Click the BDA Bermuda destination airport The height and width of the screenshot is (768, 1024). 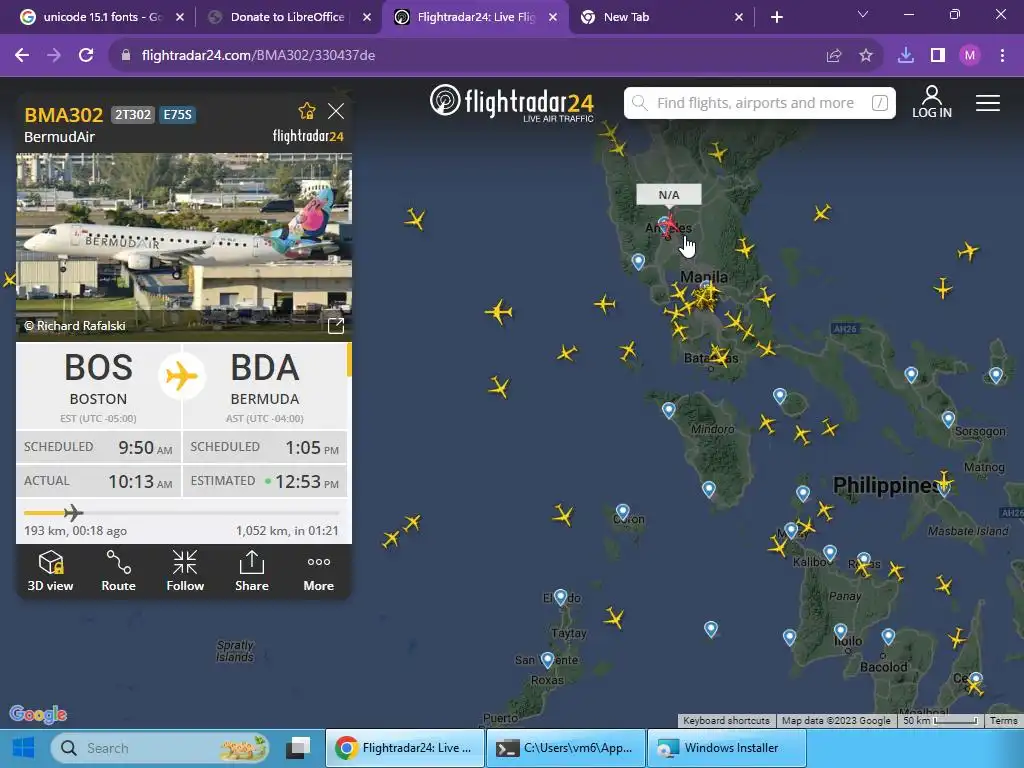pyautogui.click(x=264, y=385)
